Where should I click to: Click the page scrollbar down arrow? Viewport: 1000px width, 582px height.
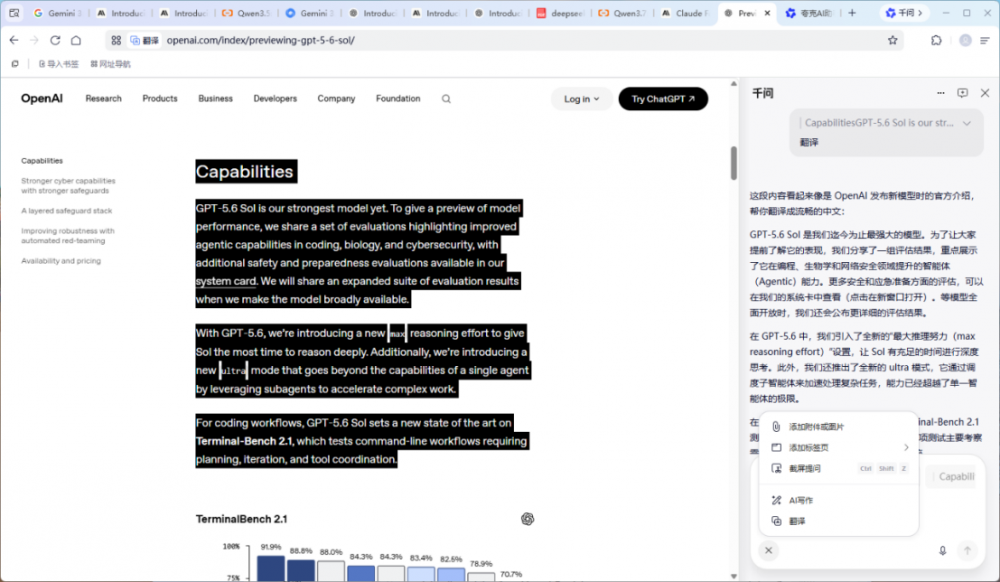(733, 576)
